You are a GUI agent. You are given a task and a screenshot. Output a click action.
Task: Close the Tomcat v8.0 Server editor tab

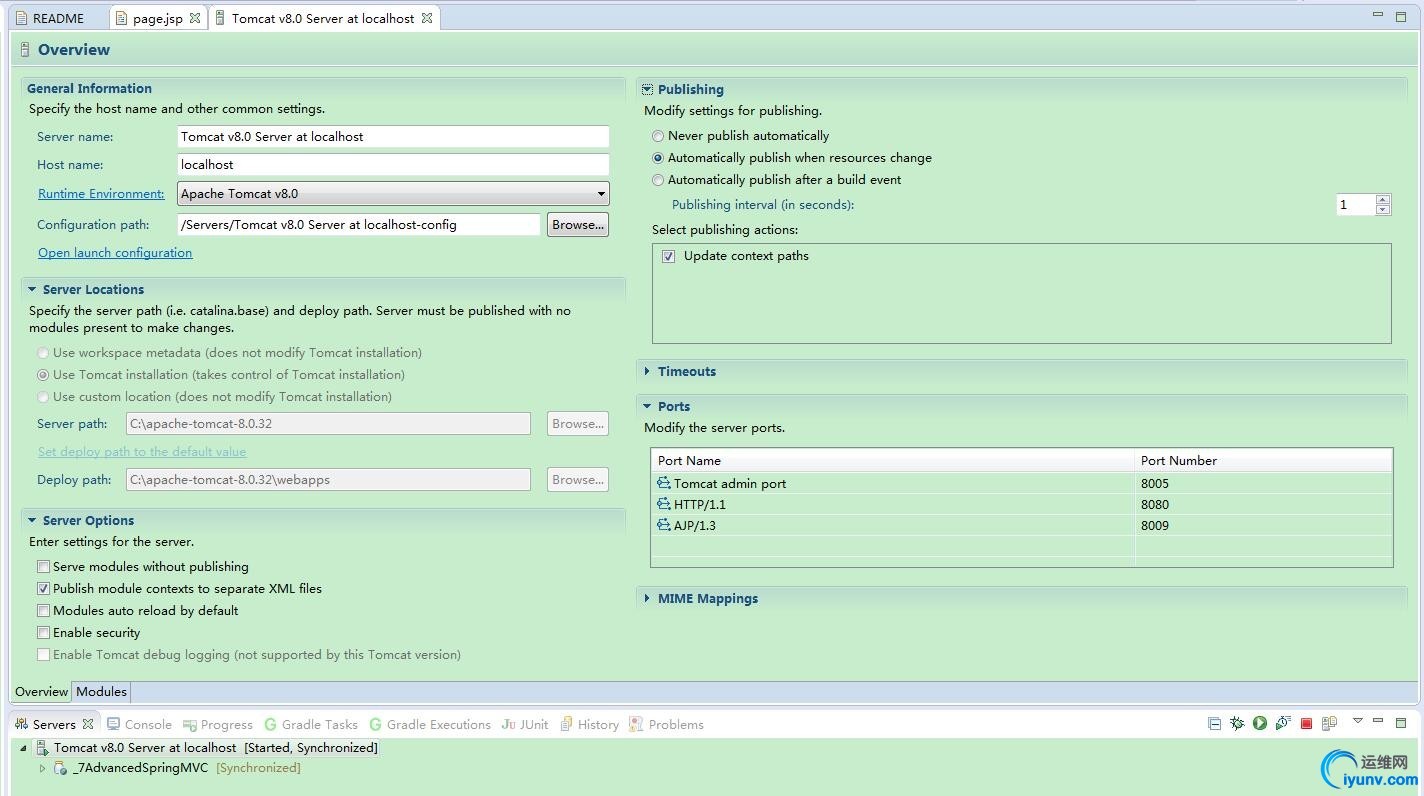coord(427,18)
